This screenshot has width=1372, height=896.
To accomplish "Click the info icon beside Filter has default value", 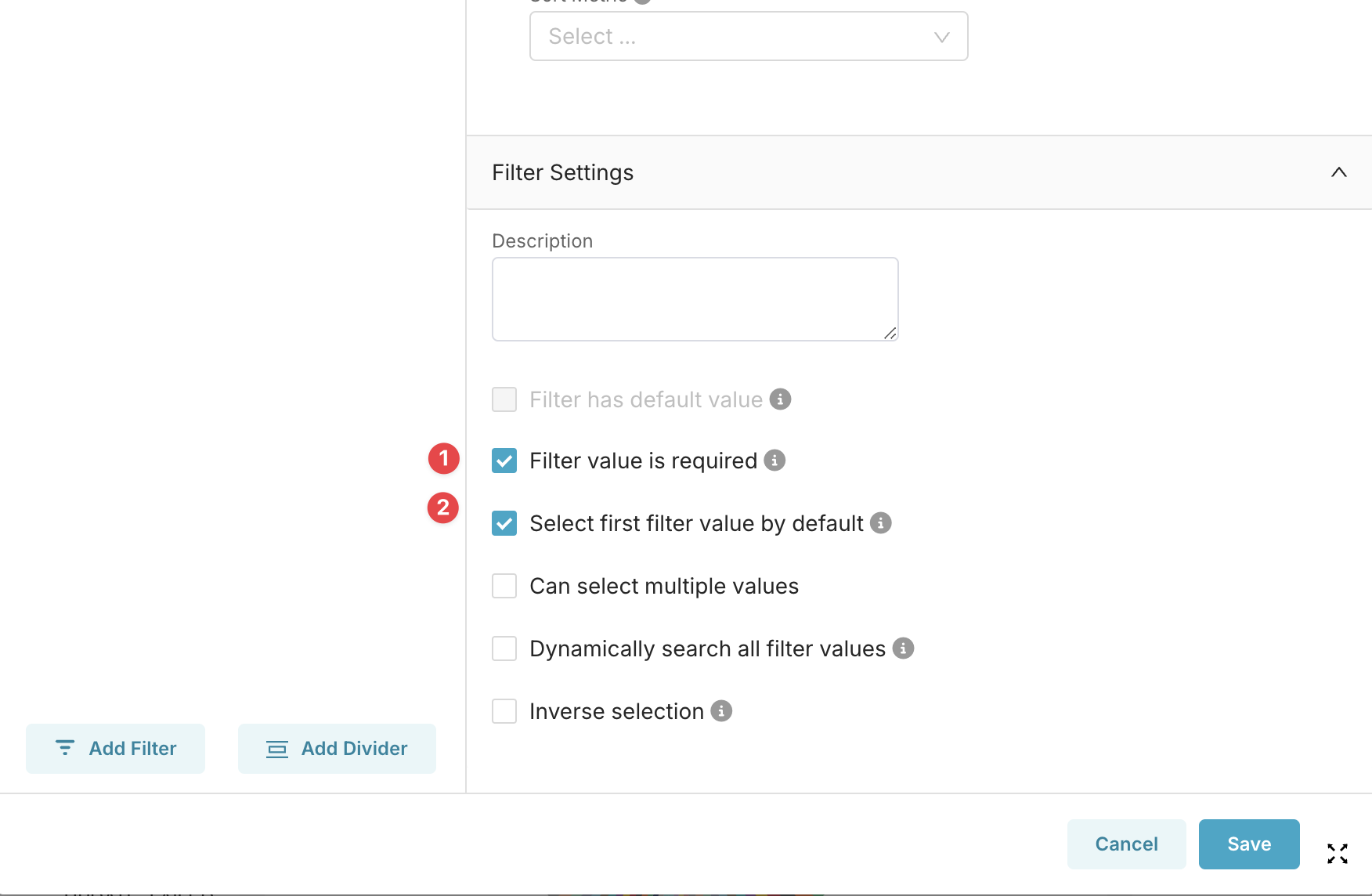I will (780, 399).
